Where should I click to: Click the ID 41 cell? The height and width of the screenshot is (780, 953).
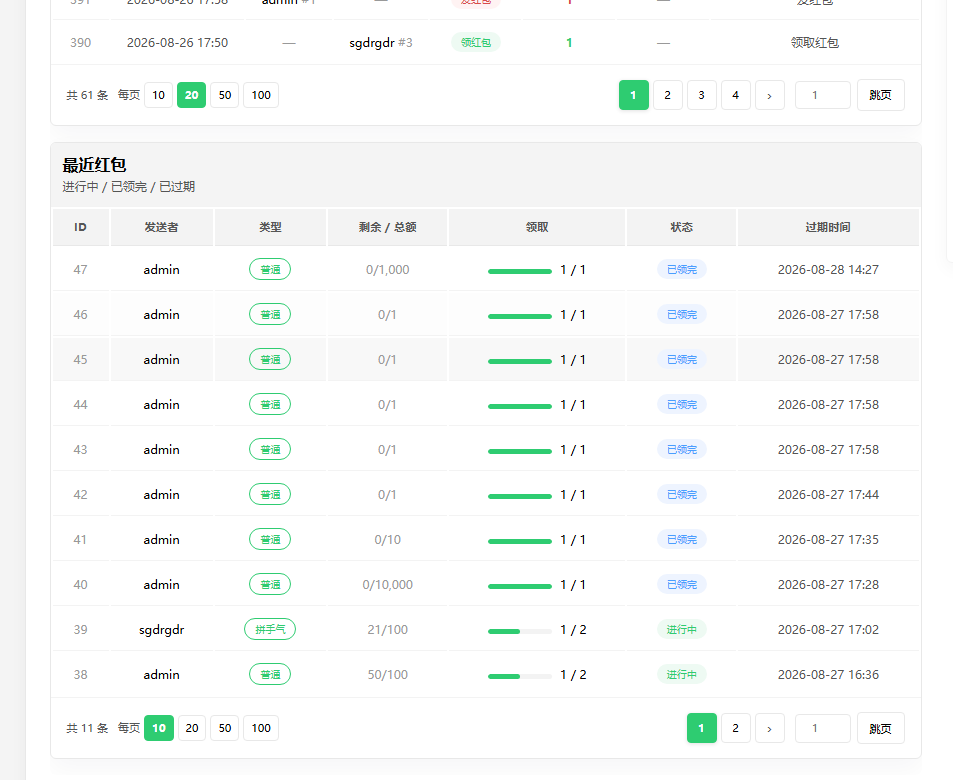(x=80, y=539)
